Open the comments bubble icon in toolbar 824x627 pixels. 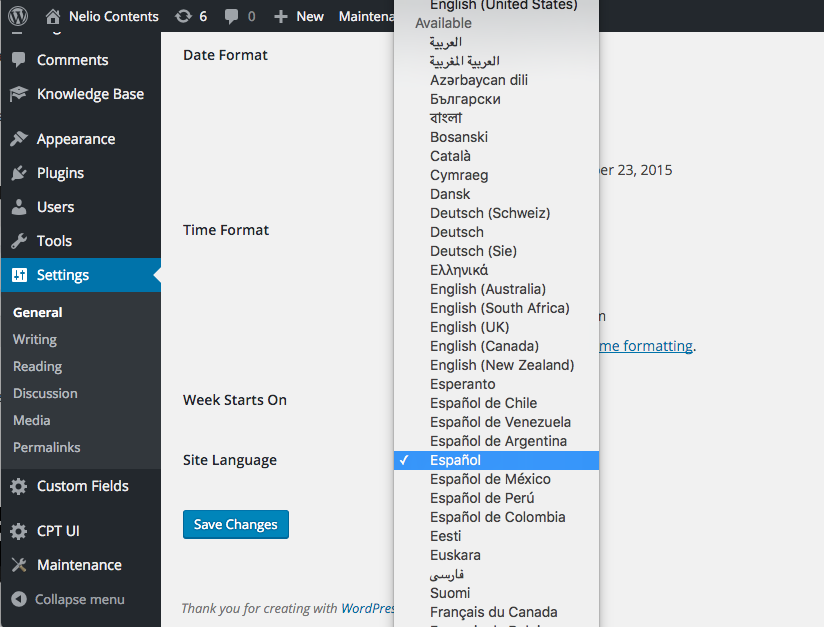click(x=232, y=16)
